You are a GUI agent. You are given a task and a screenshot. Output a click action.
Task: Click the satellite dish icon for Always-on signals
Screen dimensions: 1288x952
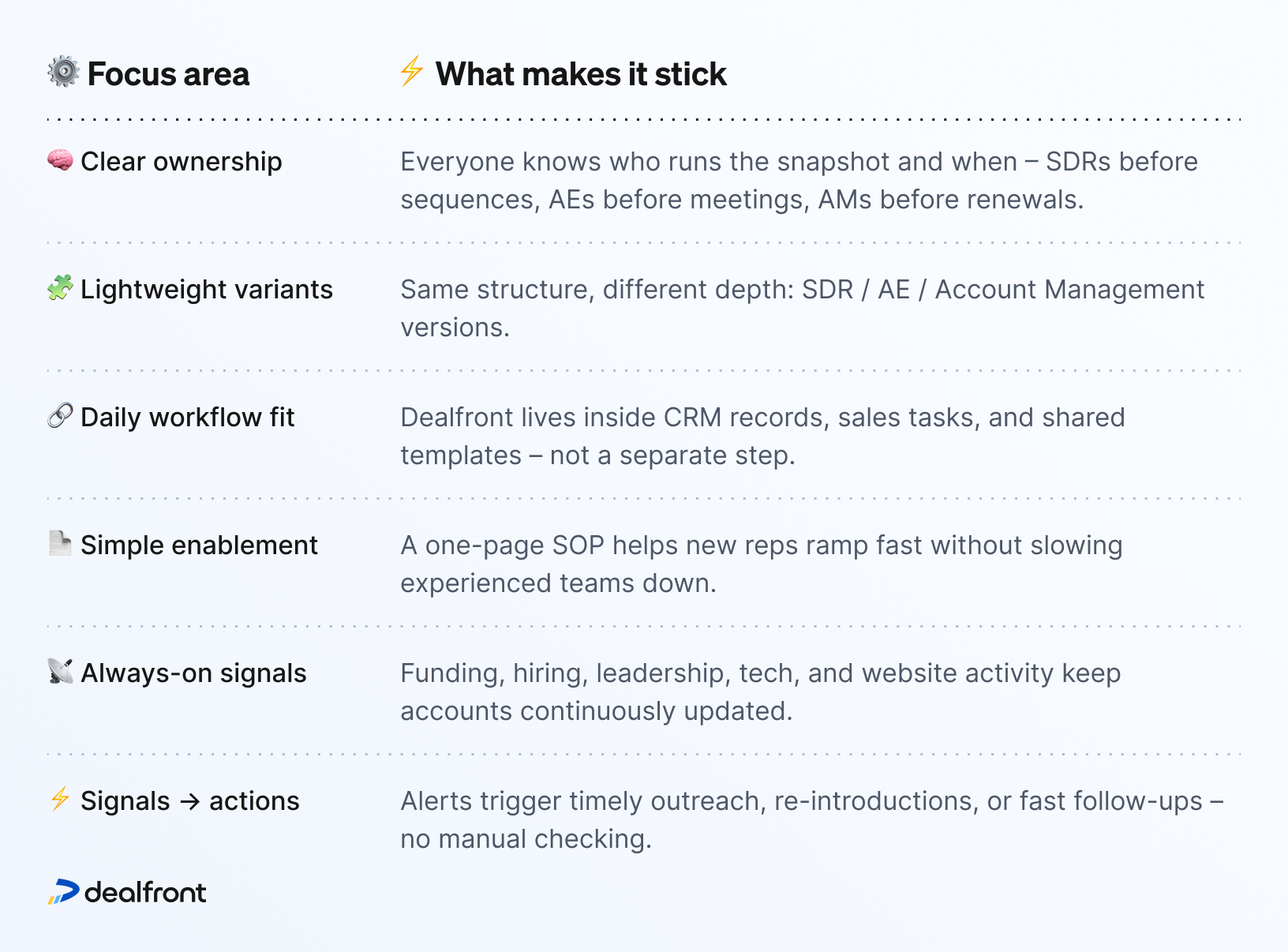(60, 672)
